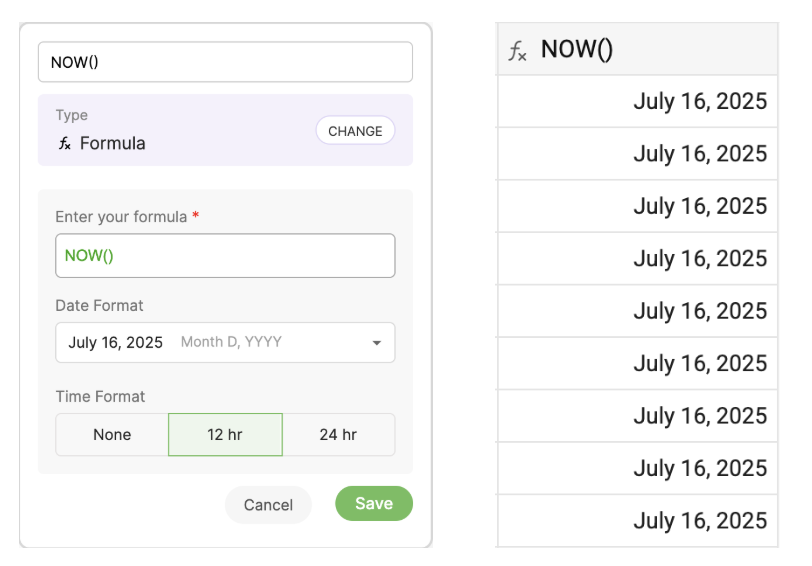Switch time format to 24 hr
This screenshot has width=812, height=566.
(x=338, y=435)
